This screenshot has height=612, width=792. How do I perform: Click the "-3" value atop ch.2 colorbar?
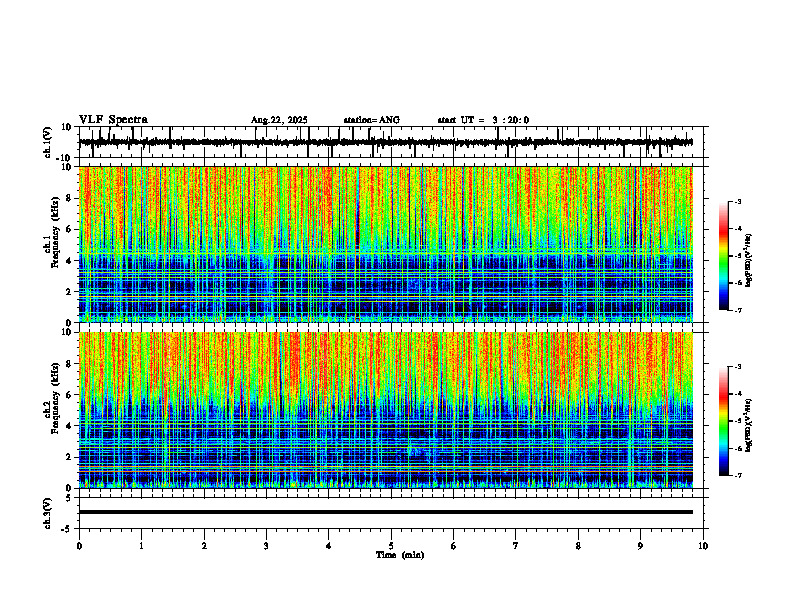(x=738, y=367)
